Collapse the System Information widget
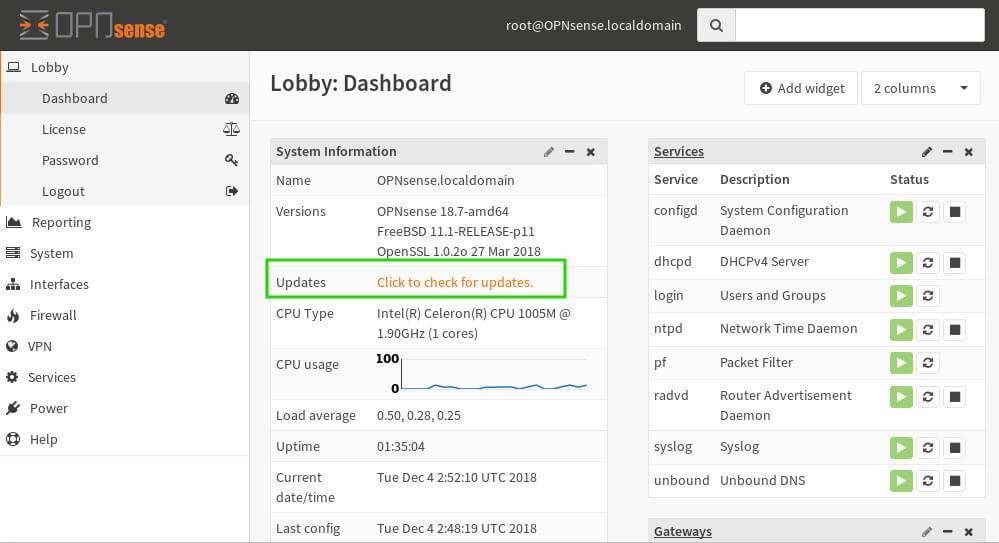Screen dimensions: 999x543 tap(570, 152)
